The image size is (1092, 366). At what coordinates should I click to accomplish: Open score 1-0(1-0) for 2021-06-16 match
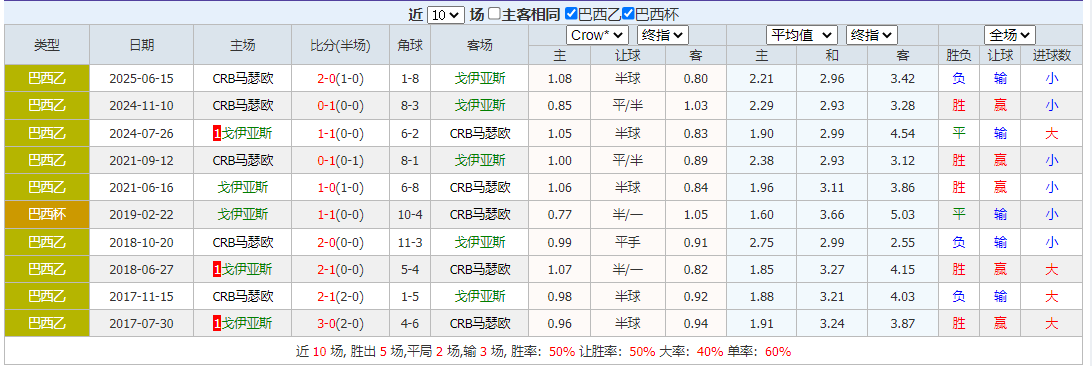[340, 187]
